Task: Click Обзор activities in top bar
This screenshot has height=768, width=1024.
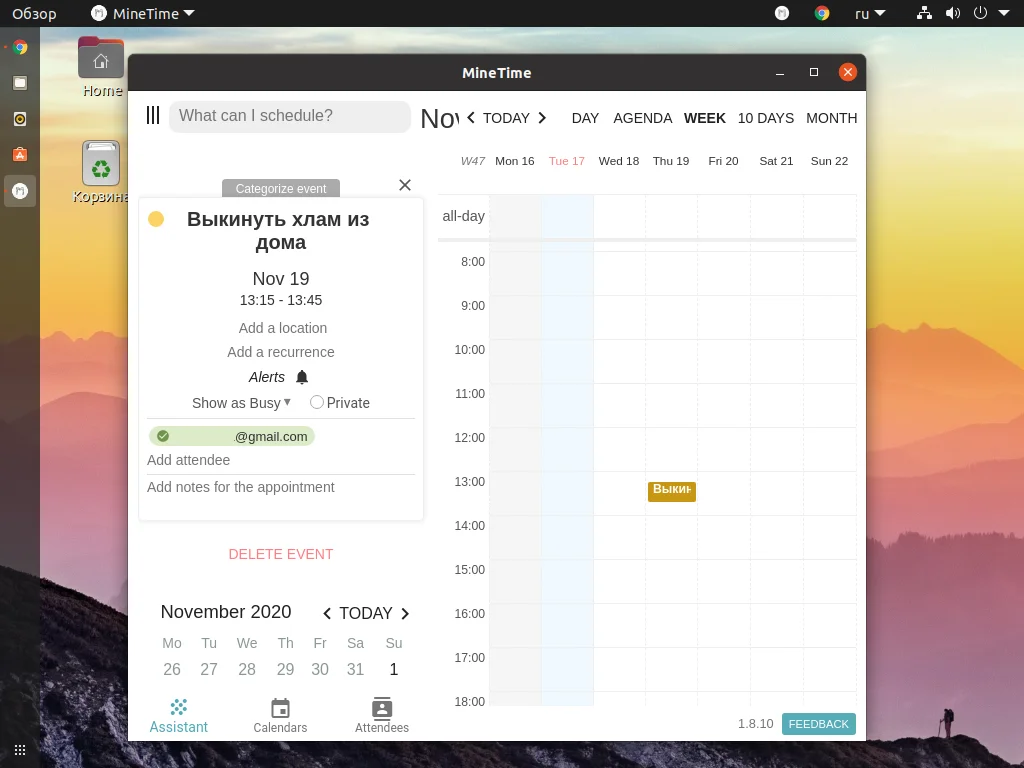Action: (x=34, y=13)
